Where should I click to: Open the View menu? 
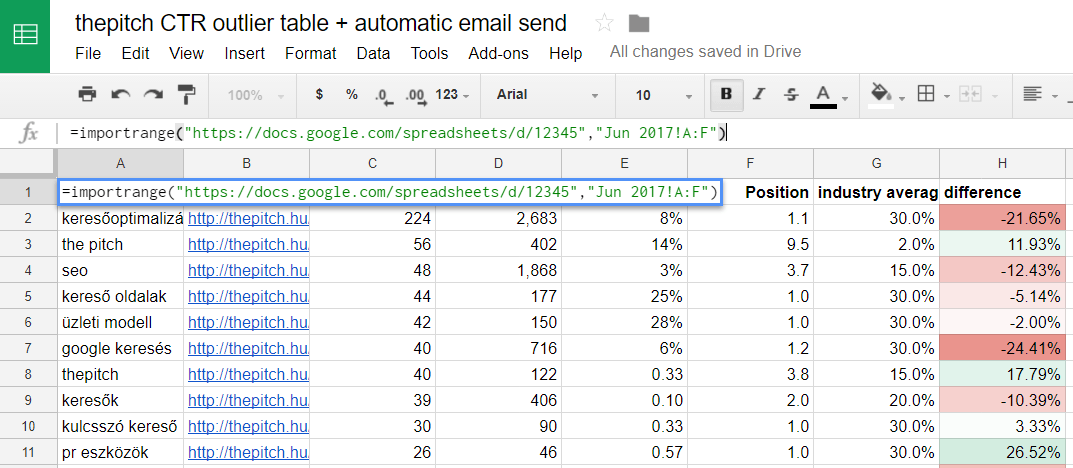(186, 53)
